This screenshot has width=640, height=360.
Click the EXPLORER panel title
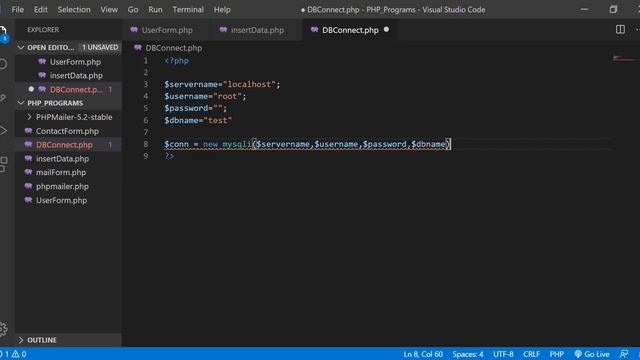tap(43, 30)
